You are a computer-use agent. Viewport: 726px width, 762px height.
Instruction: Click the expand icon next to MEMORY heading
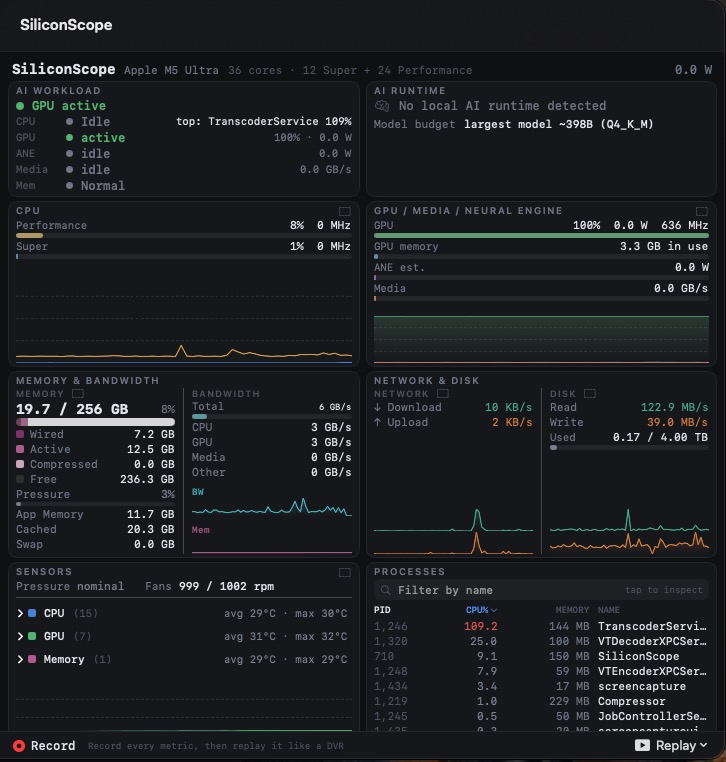(78, 394)
